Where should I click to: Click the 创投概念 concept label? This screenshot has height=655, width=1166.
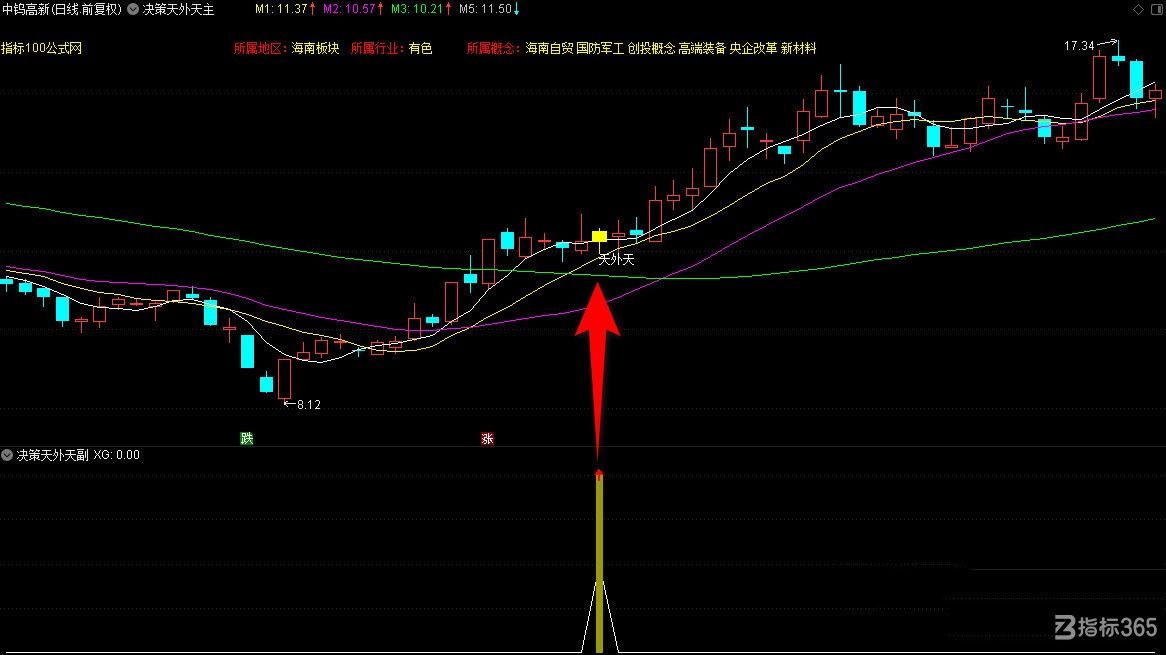651,48
